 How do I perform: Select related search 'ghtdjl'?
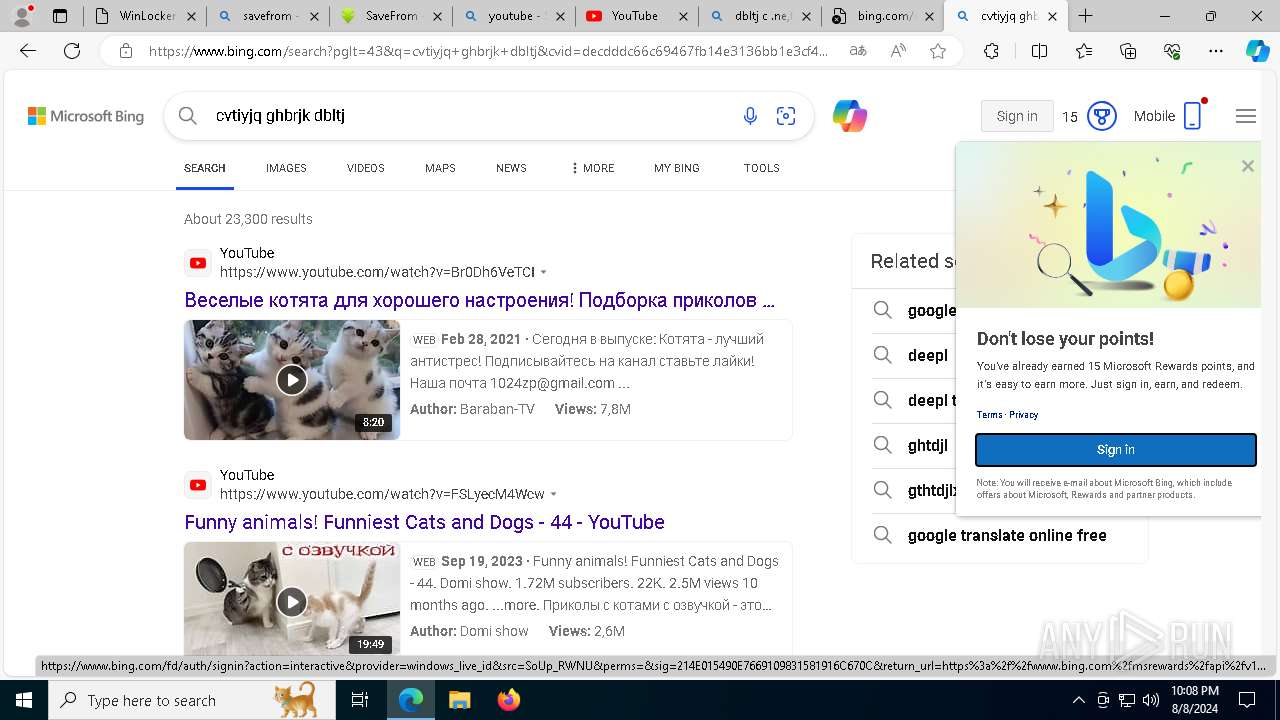tap(928, 446)
